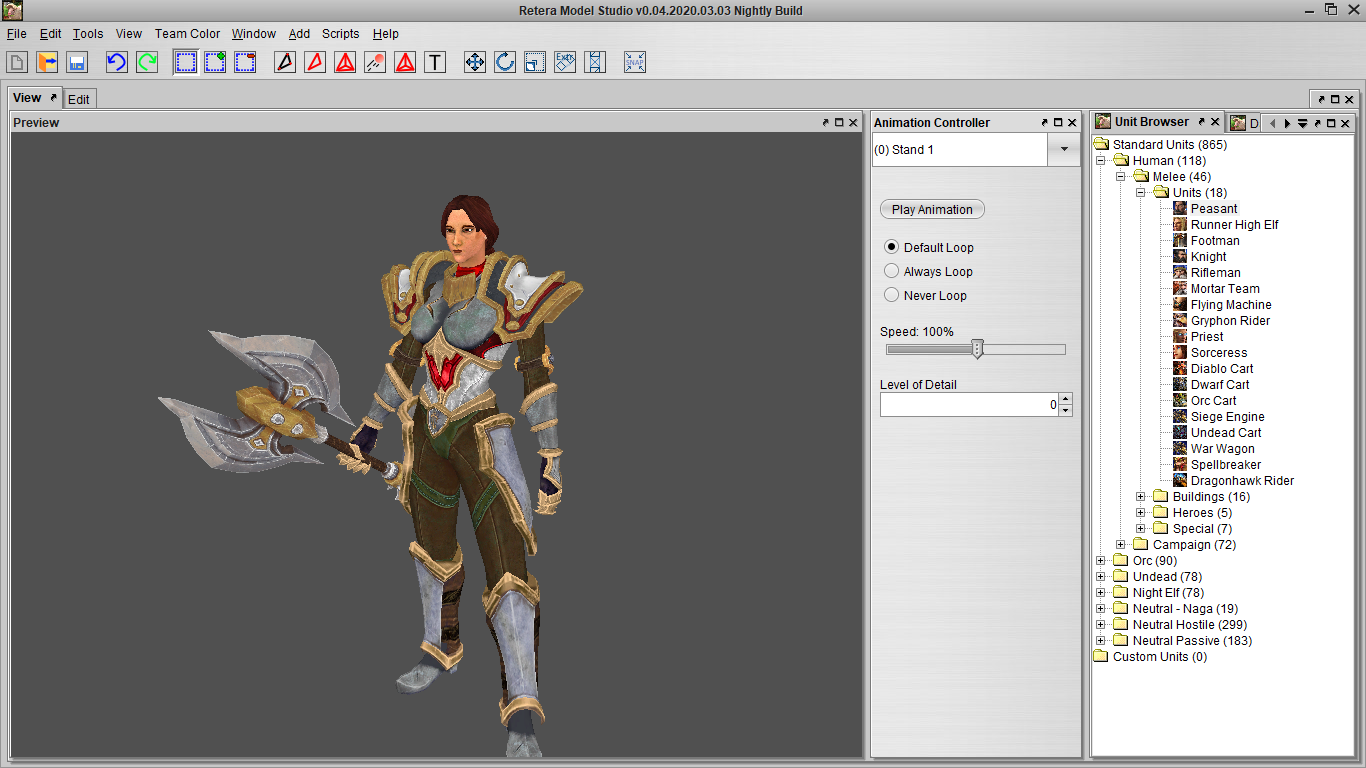Activate the Rotate tool

pyautogui.click(x=505, y=62)
